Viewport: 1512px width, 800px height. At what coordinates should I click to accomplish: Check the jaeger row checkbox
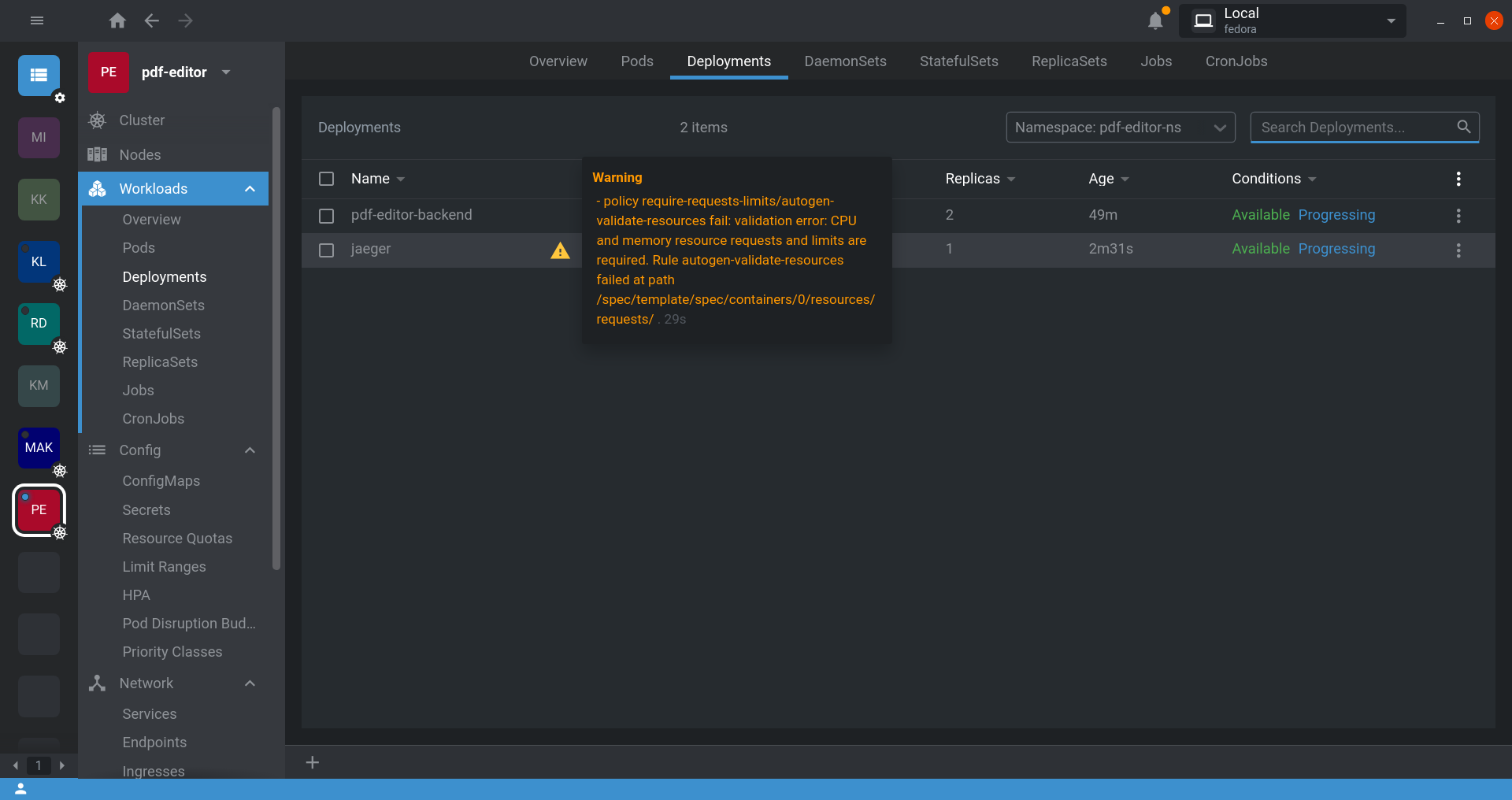326,250
